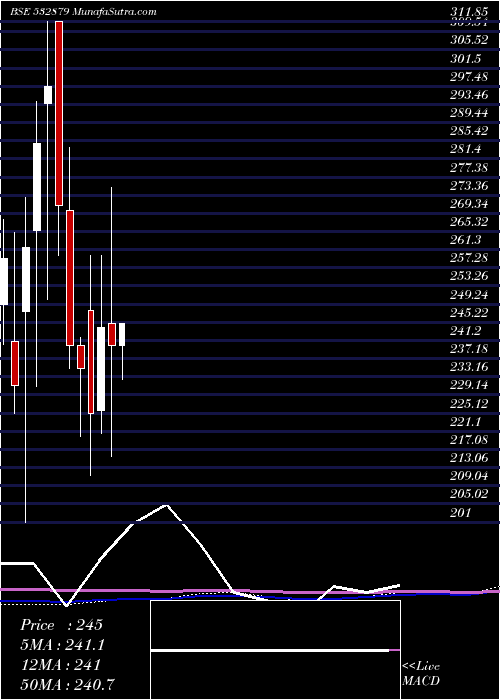Image resolution: width=500 pixels, height=700 pixels.
Task: Click the Price : 245 readout
Action: coord(62,625)
